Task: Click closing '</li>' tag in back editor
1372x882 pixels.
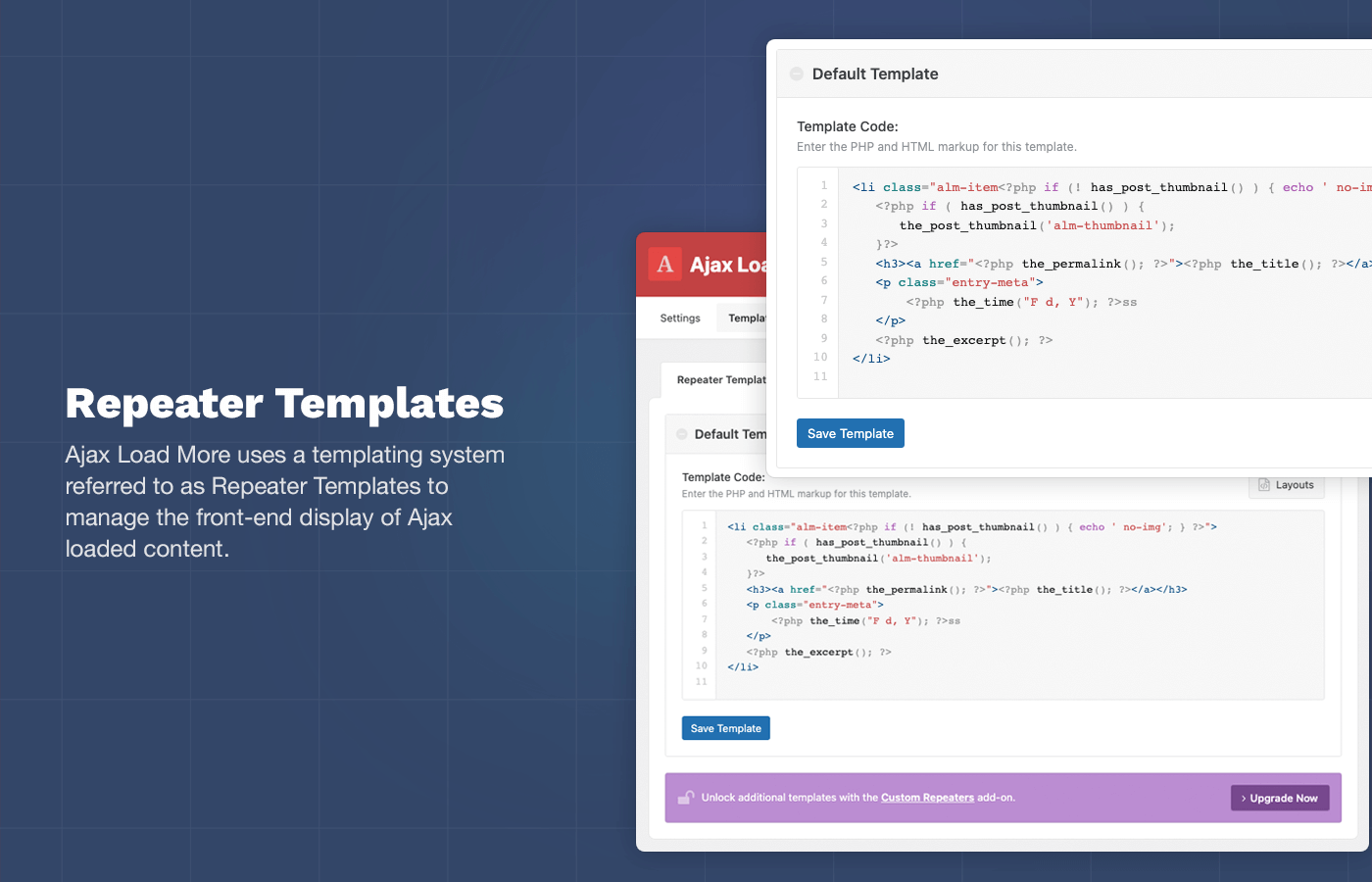Action: (743, 667)
